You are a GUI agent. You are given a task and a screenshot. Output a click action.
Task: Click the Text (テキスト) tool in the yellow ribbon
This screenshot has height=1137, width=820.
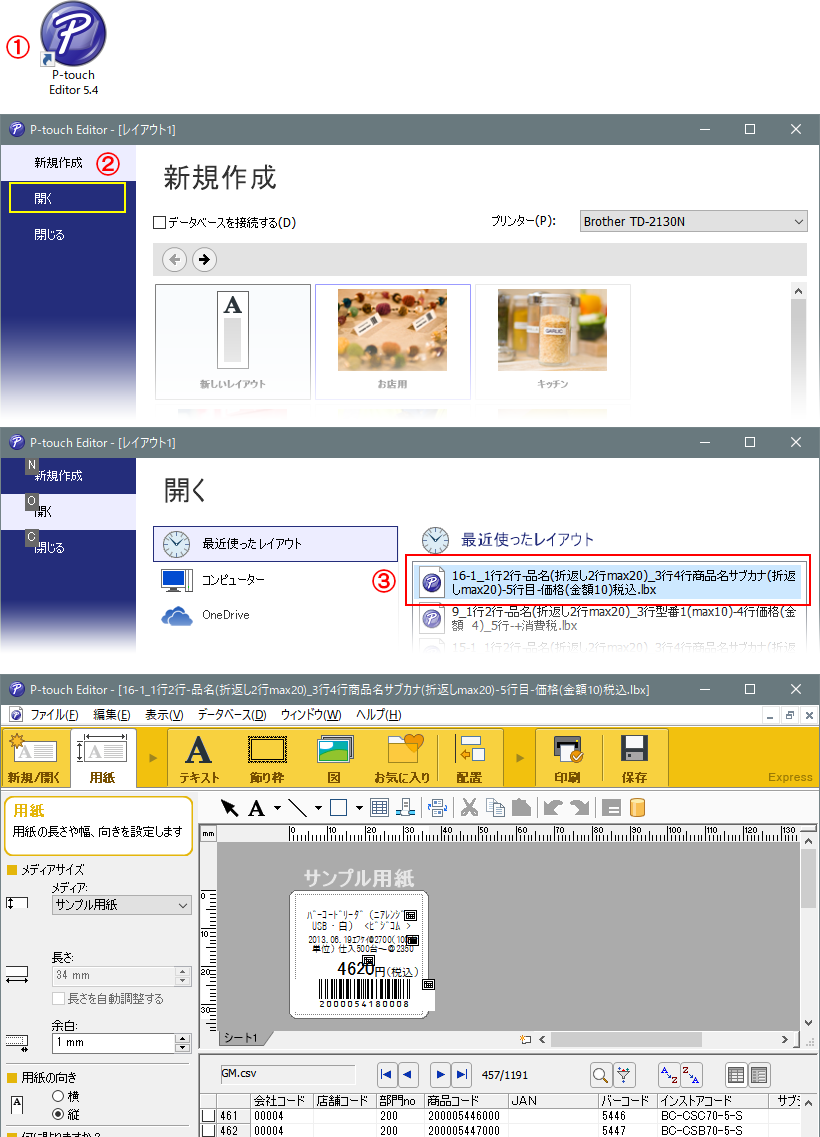[x=199, y=758]
